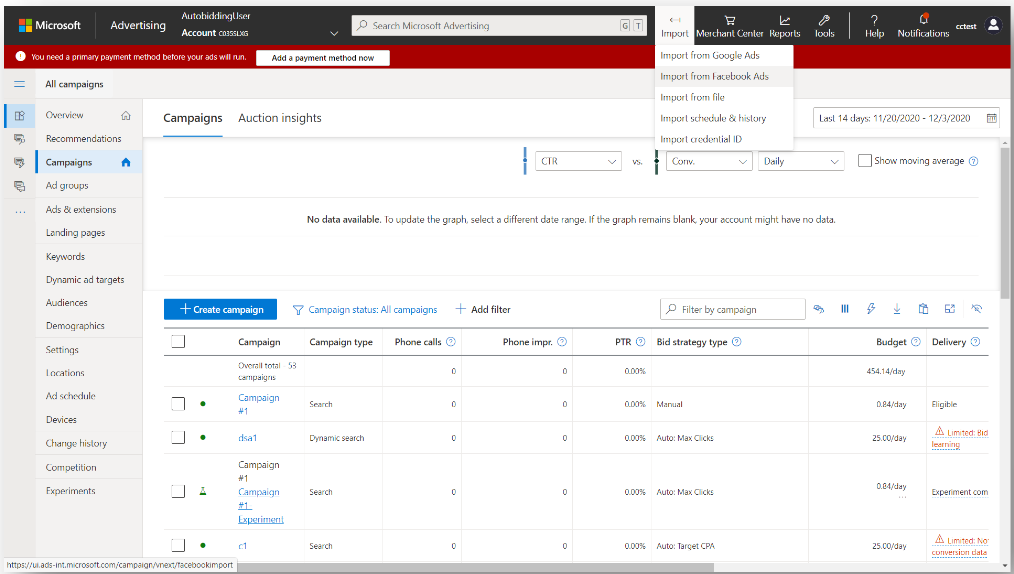Open the Merchant Center from top bar
Screen dimensions: 1014x574
[x=729, y=25]
